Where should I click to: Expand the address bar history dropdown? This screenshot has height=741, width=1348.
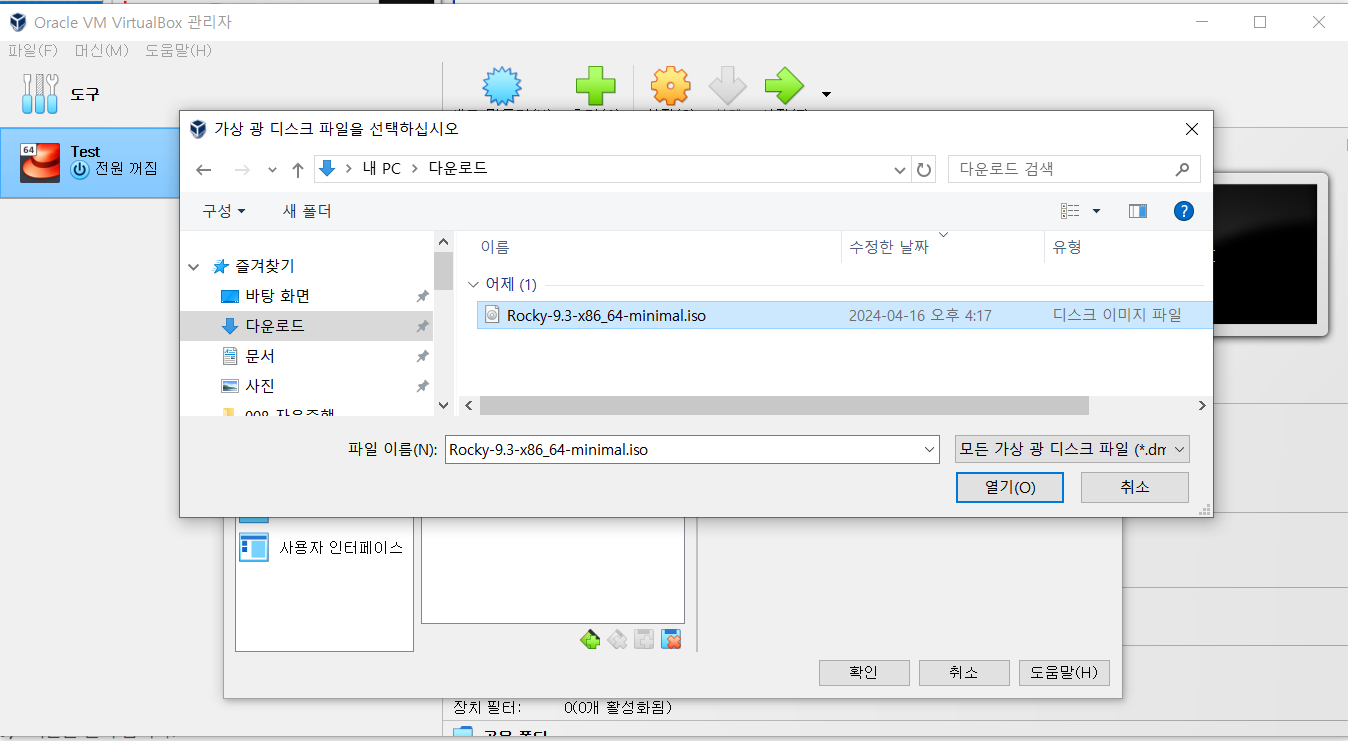(x=900, y=170)
